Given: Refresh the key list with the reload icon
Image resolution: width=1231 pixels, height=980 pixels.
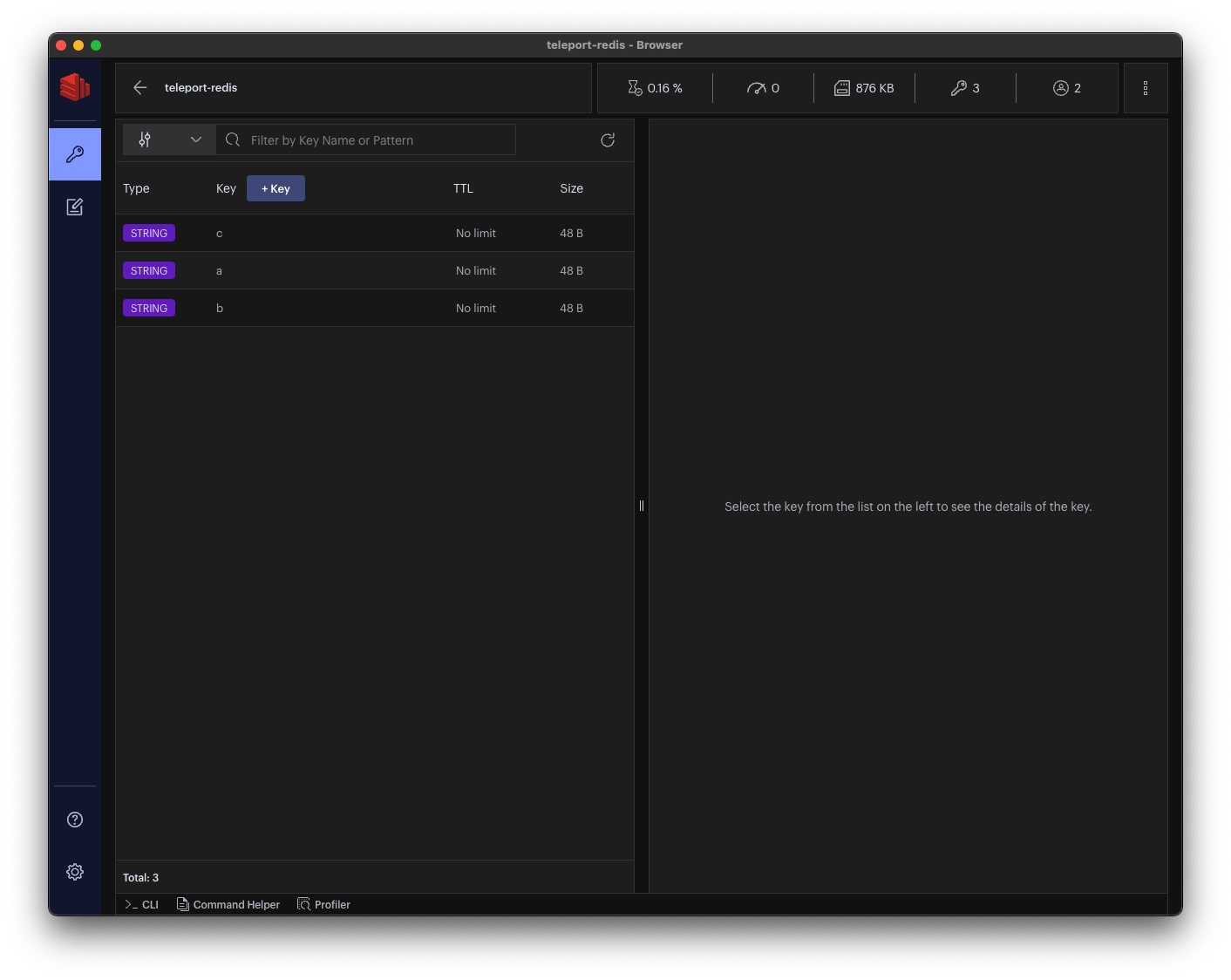Looking at the screenshot, I should point(608,140).
